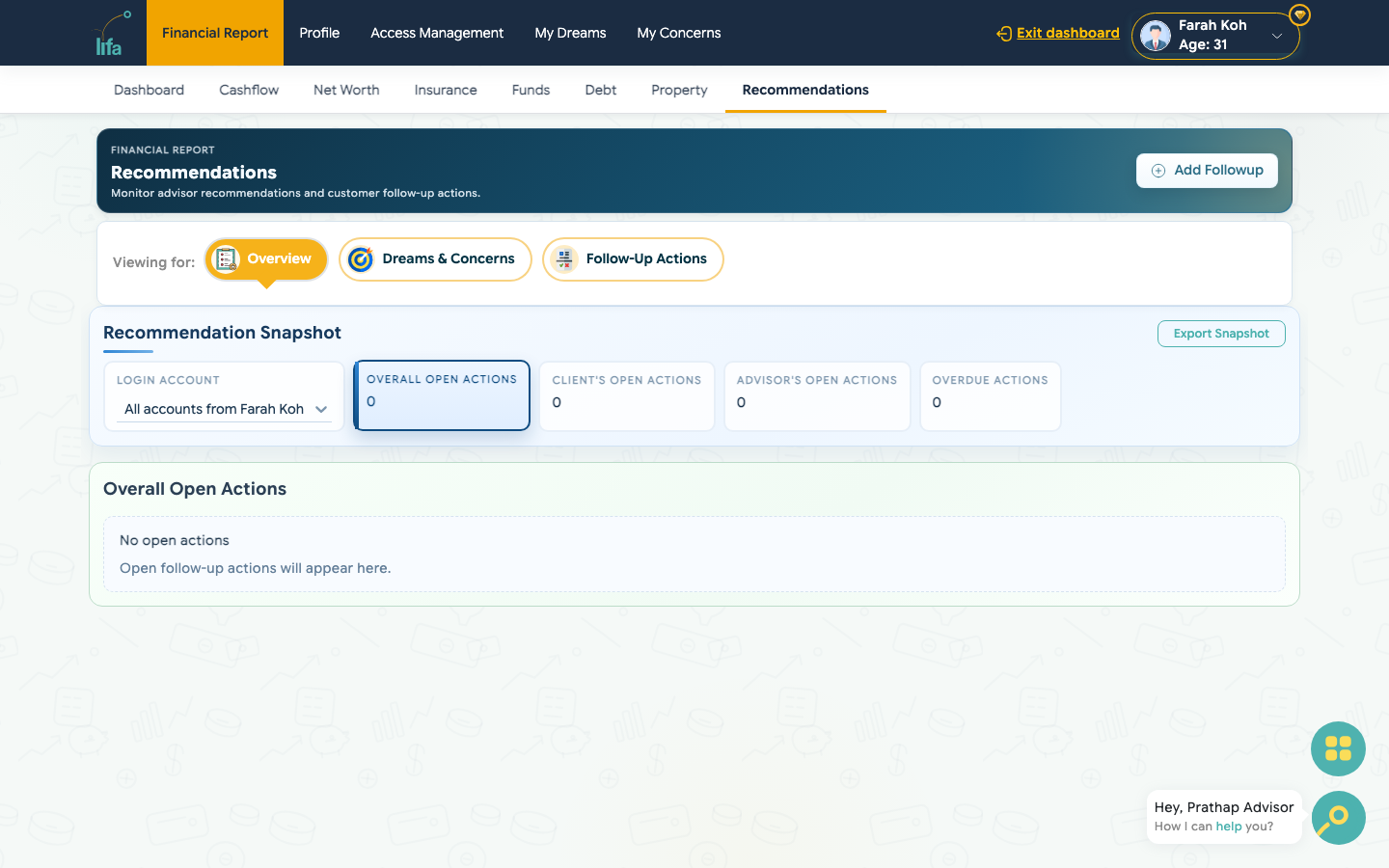This screenshot has width=1389, height=868.
Task: Open the green grid apps button
Action: pyautogui.click(x=1338, y=748)
